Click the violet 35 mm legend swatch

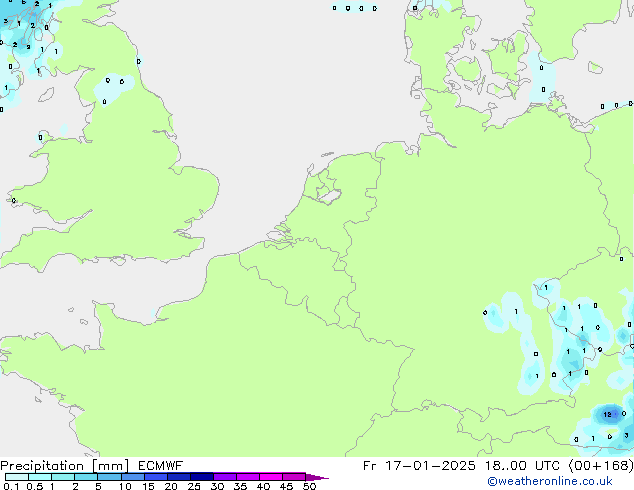[x=248, y=477]
